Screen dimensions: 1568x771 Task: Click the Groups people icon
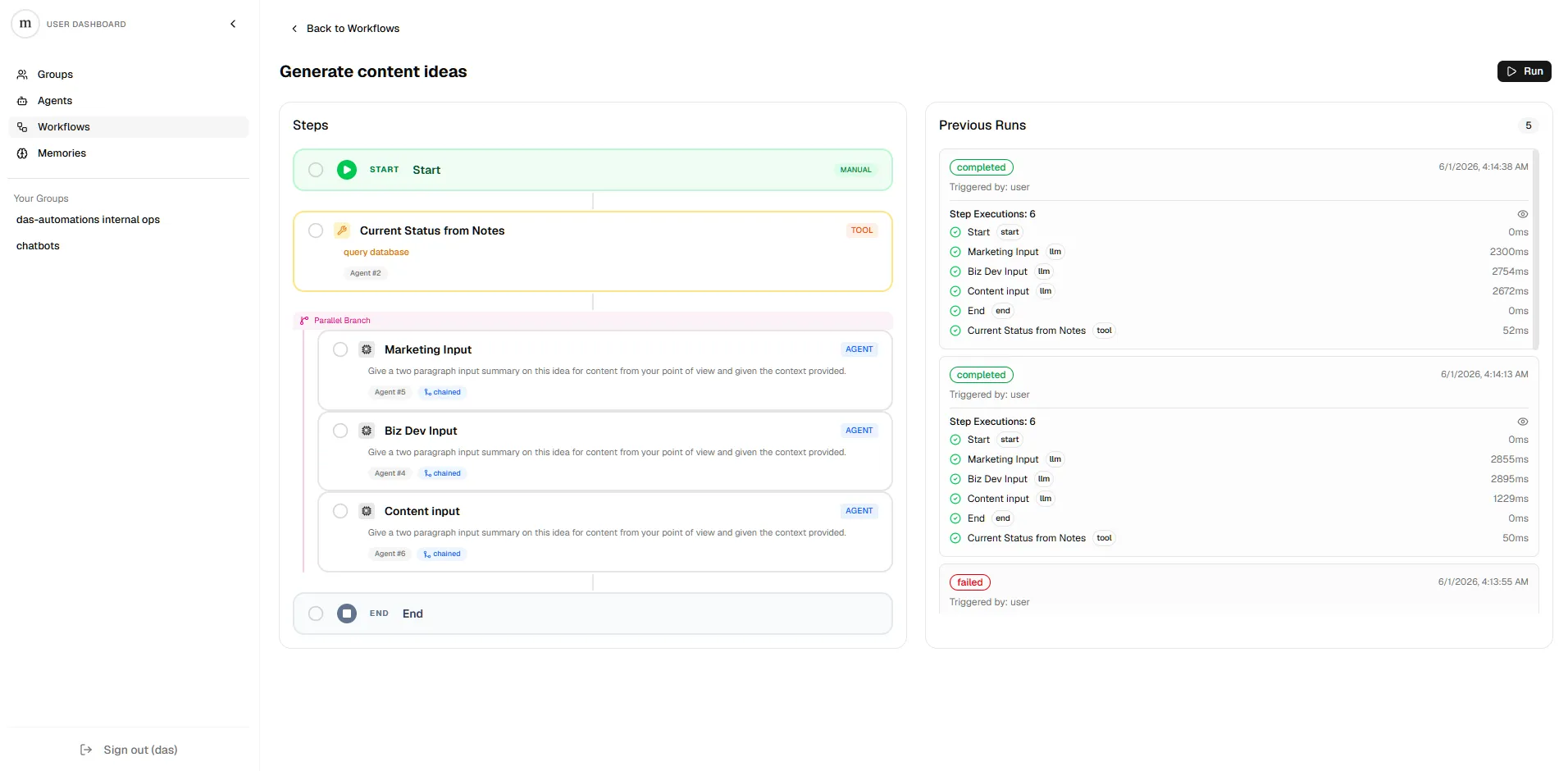point(22,75)
